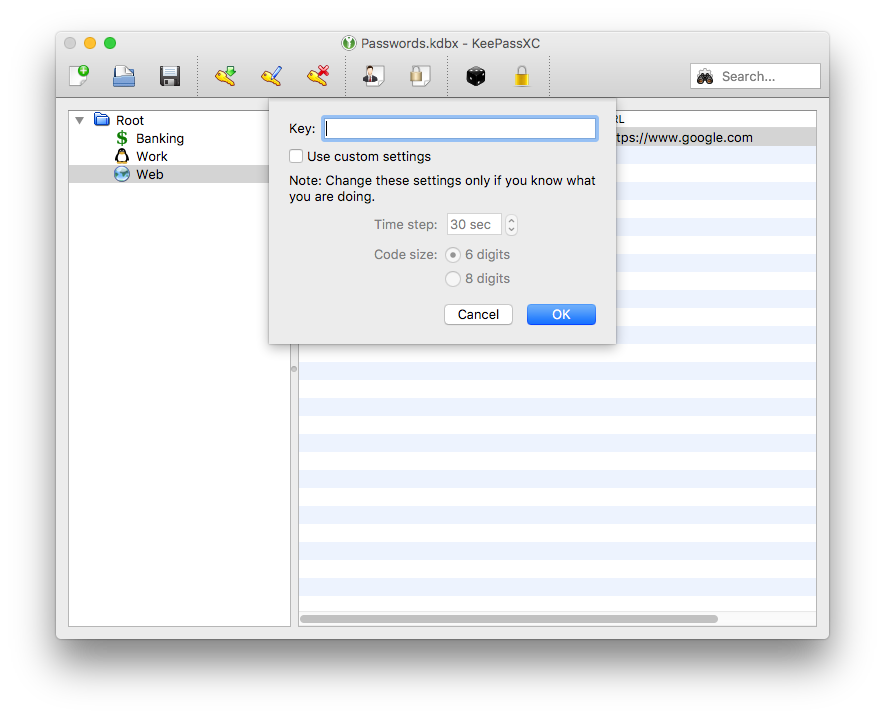Save database with the floppy disk icon
The width and height of the screenshot is (885, 719).
point(170,76)
